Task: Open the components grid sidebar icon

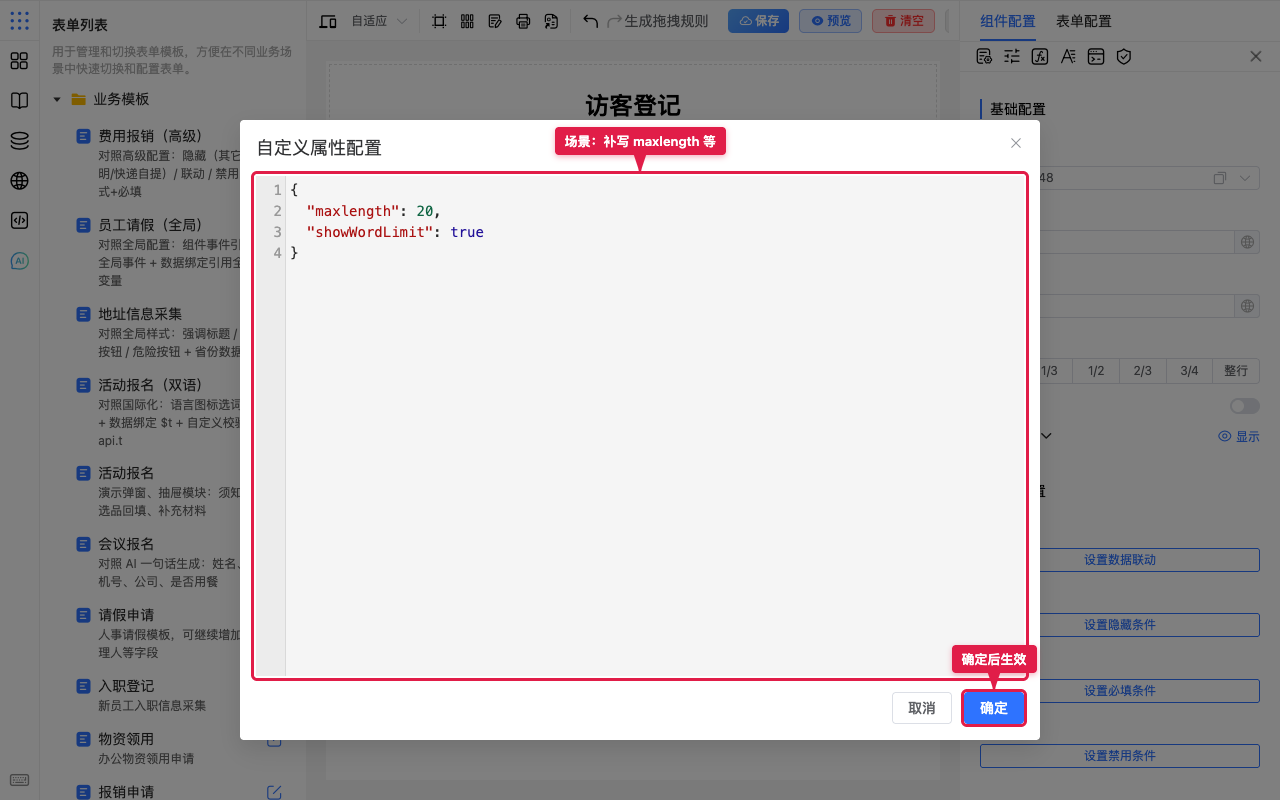Action: 19,61
